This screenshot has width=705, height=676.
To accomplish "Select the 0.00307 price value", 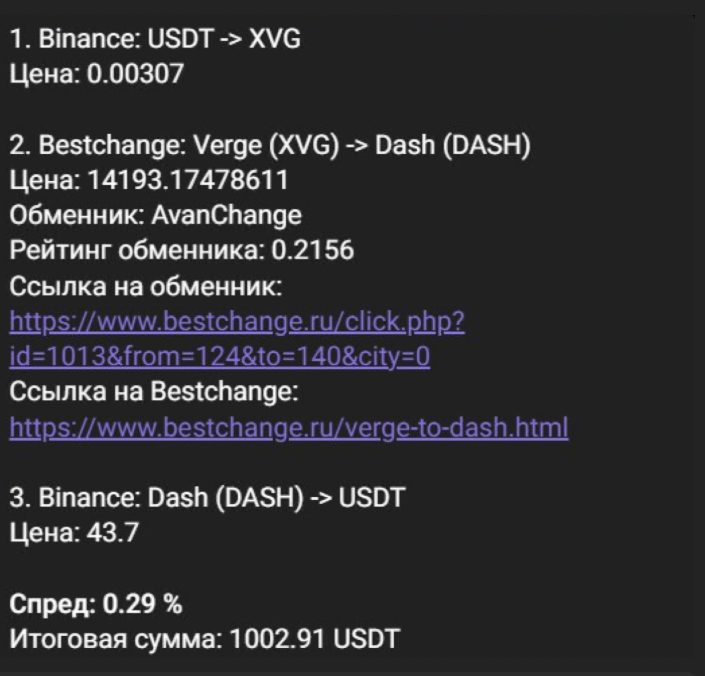I will pos(135,74).
